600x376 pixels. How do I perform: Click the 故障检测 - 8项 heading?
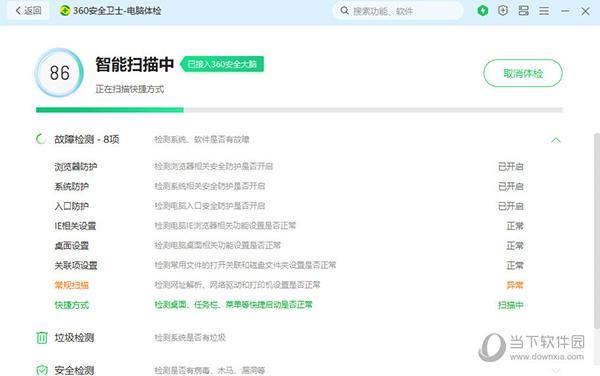pos(87,139)
